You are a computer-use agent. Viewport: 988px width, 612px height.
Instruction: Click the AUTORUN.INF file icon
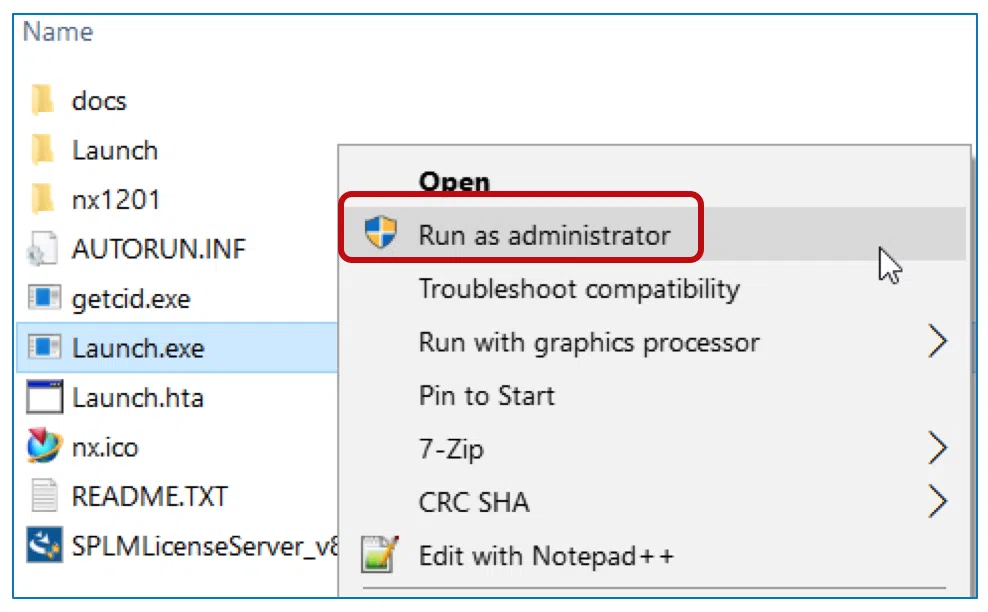click(x=43, y=248)
